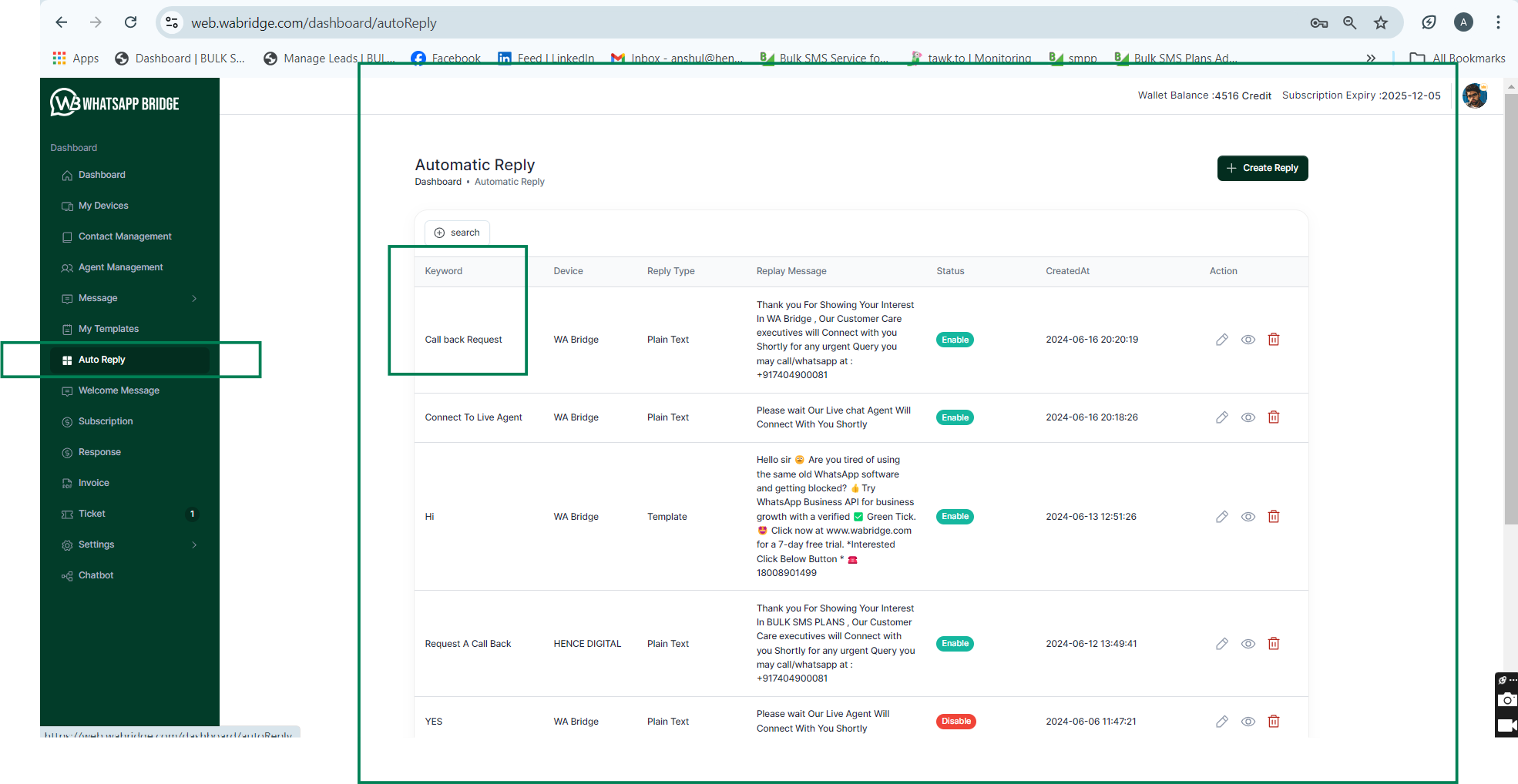Delete the Call back Request reply
This screenshot has width=1518, height=784.
1274,340
